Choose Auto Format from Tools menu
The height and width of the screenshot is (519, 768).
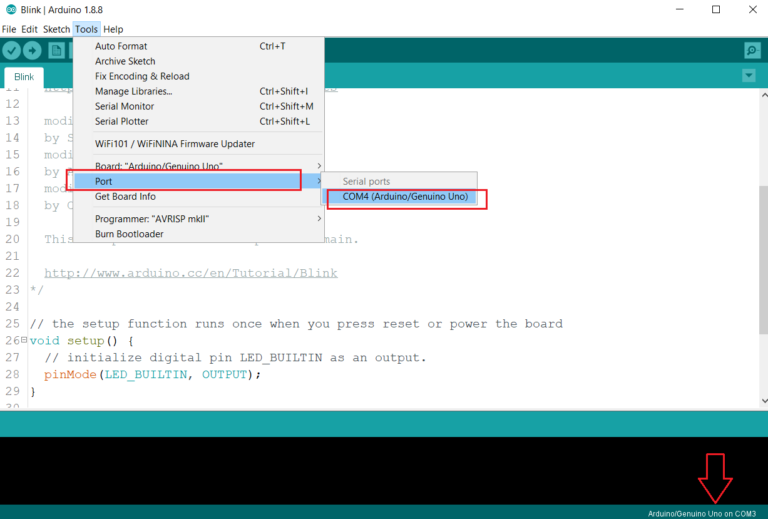pyautogui.click(x=199, y=46)
